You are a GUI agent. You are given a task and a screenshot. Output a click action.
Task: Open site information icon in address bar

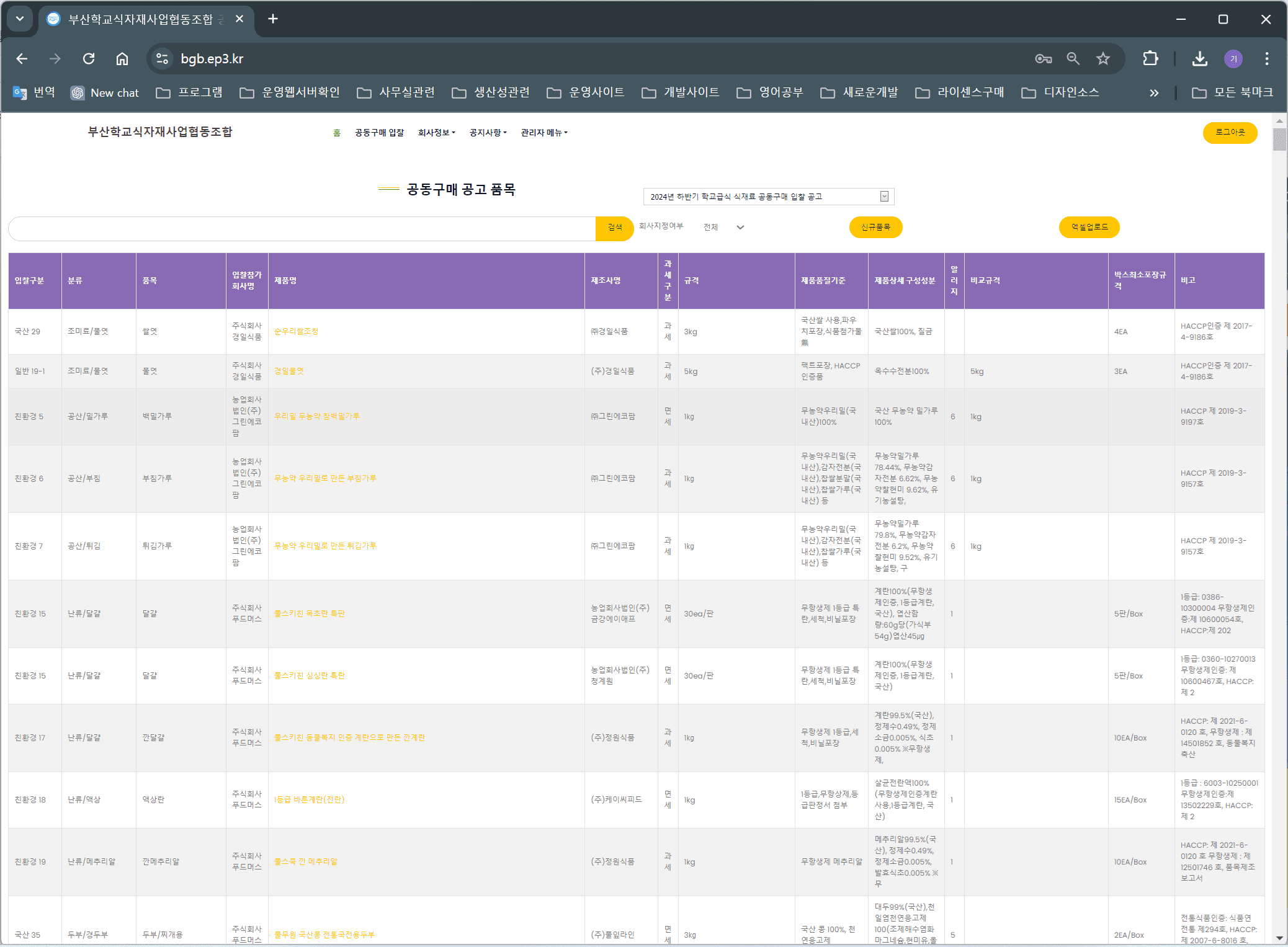(163, 59)
